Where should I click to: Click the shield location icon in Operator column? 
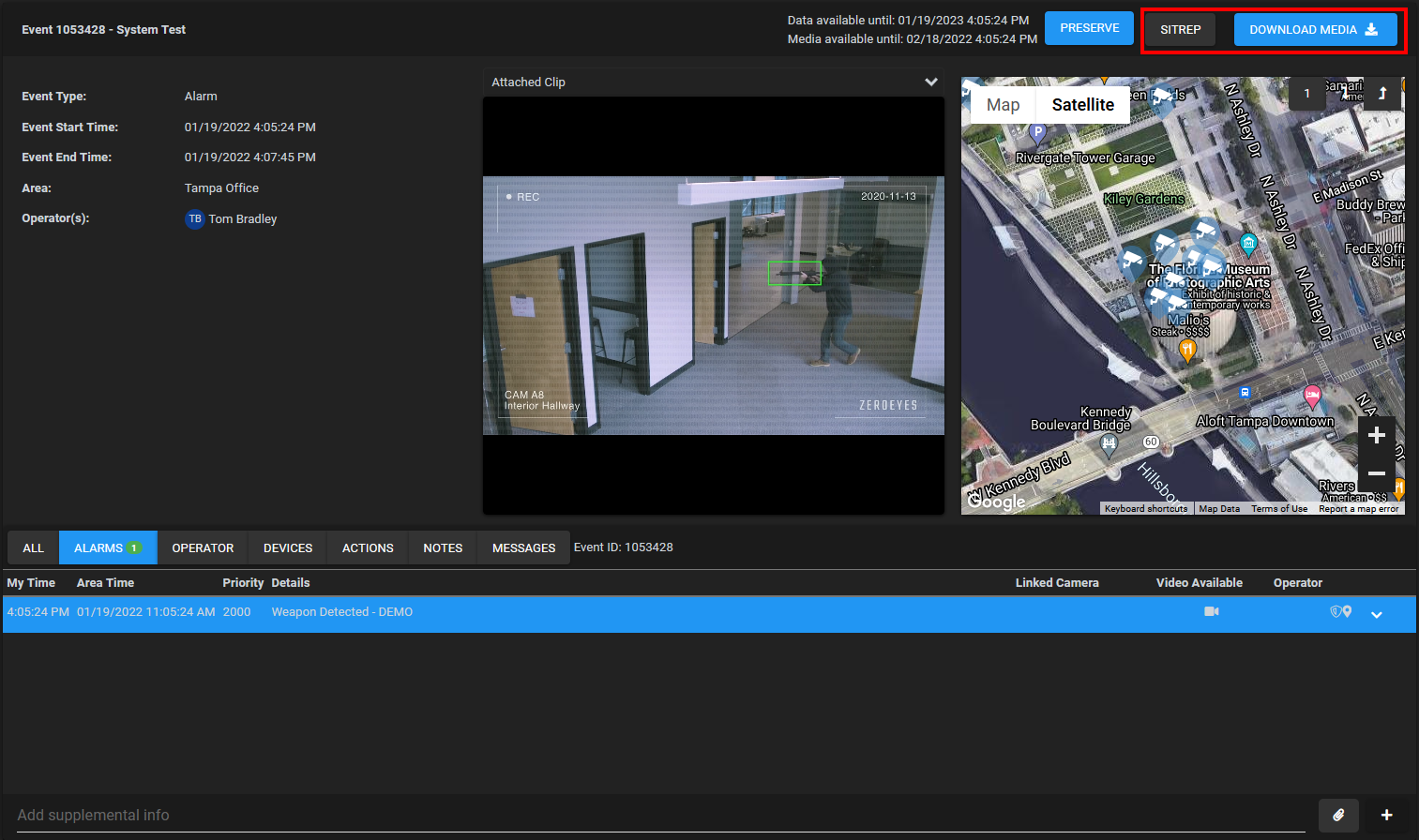coord(1341,611)
